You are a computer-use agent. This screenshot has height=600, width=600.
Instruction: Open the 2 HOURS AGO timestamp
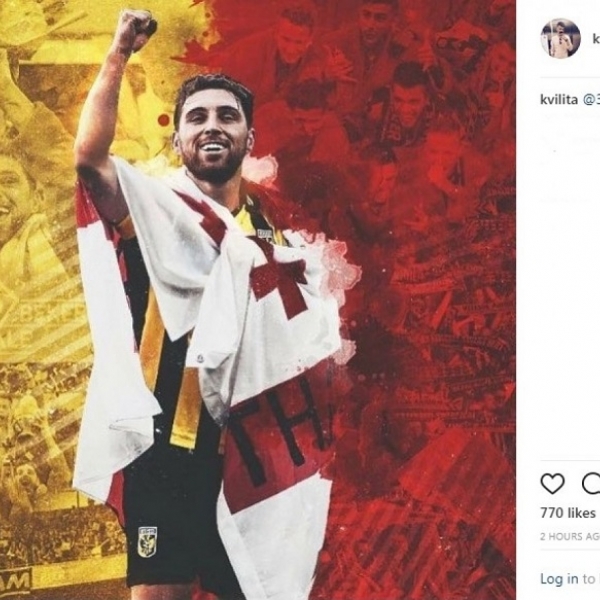570,536
